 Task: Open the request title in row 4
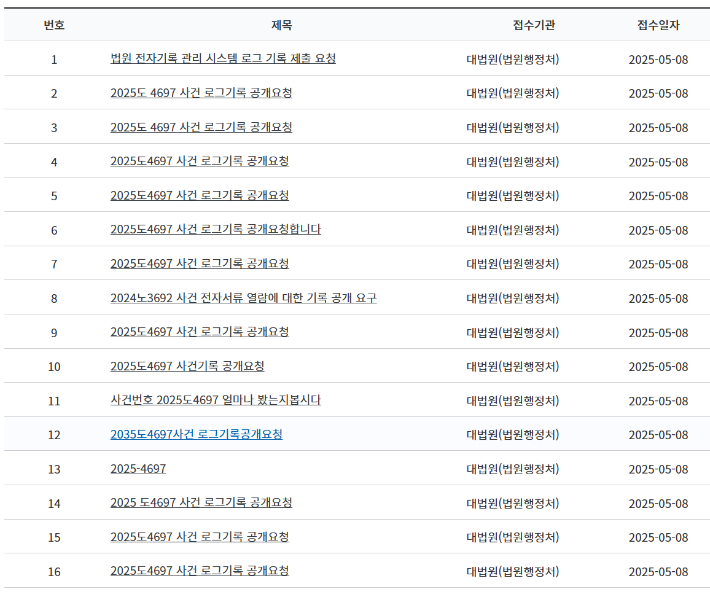click(x=199, y=161)
